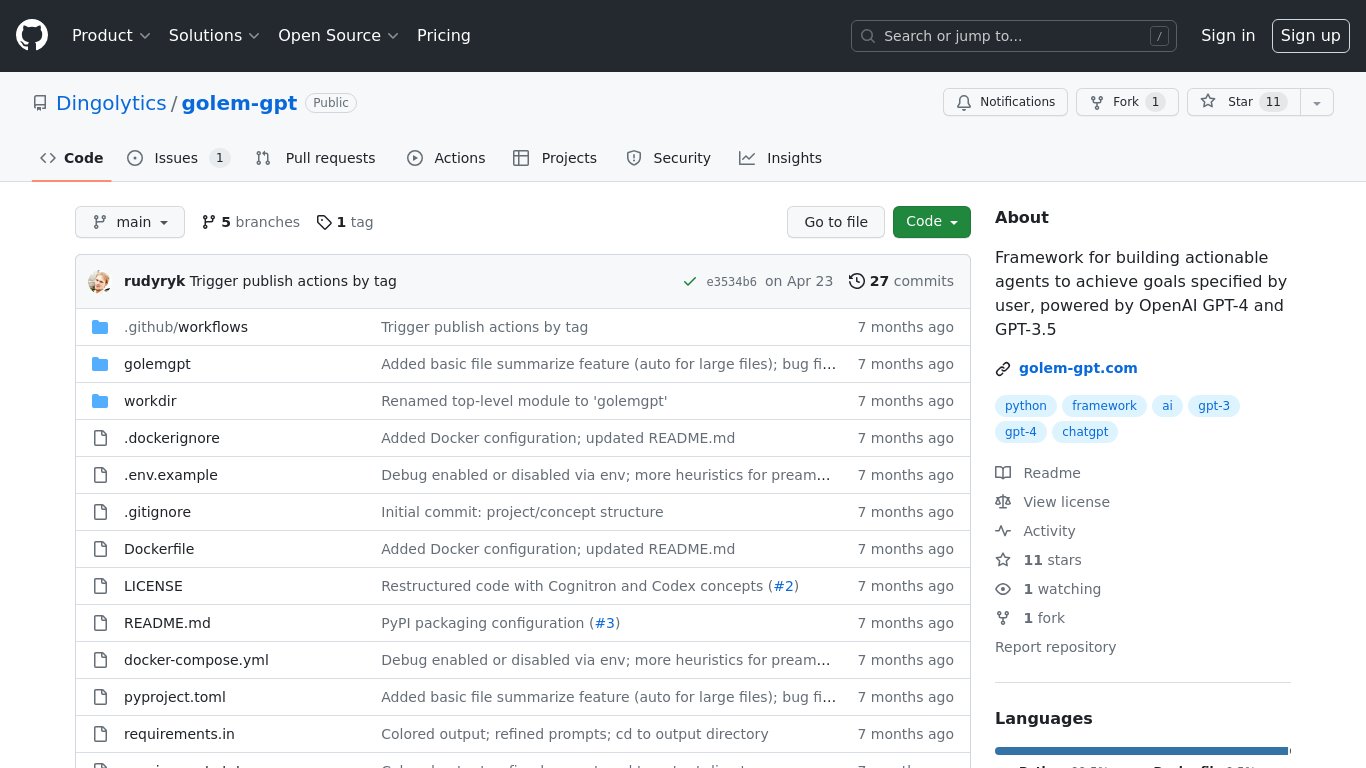Click the golem-gpt repository name link
This screenshot has height=768, width=1366.
click(x=239, y=103)
